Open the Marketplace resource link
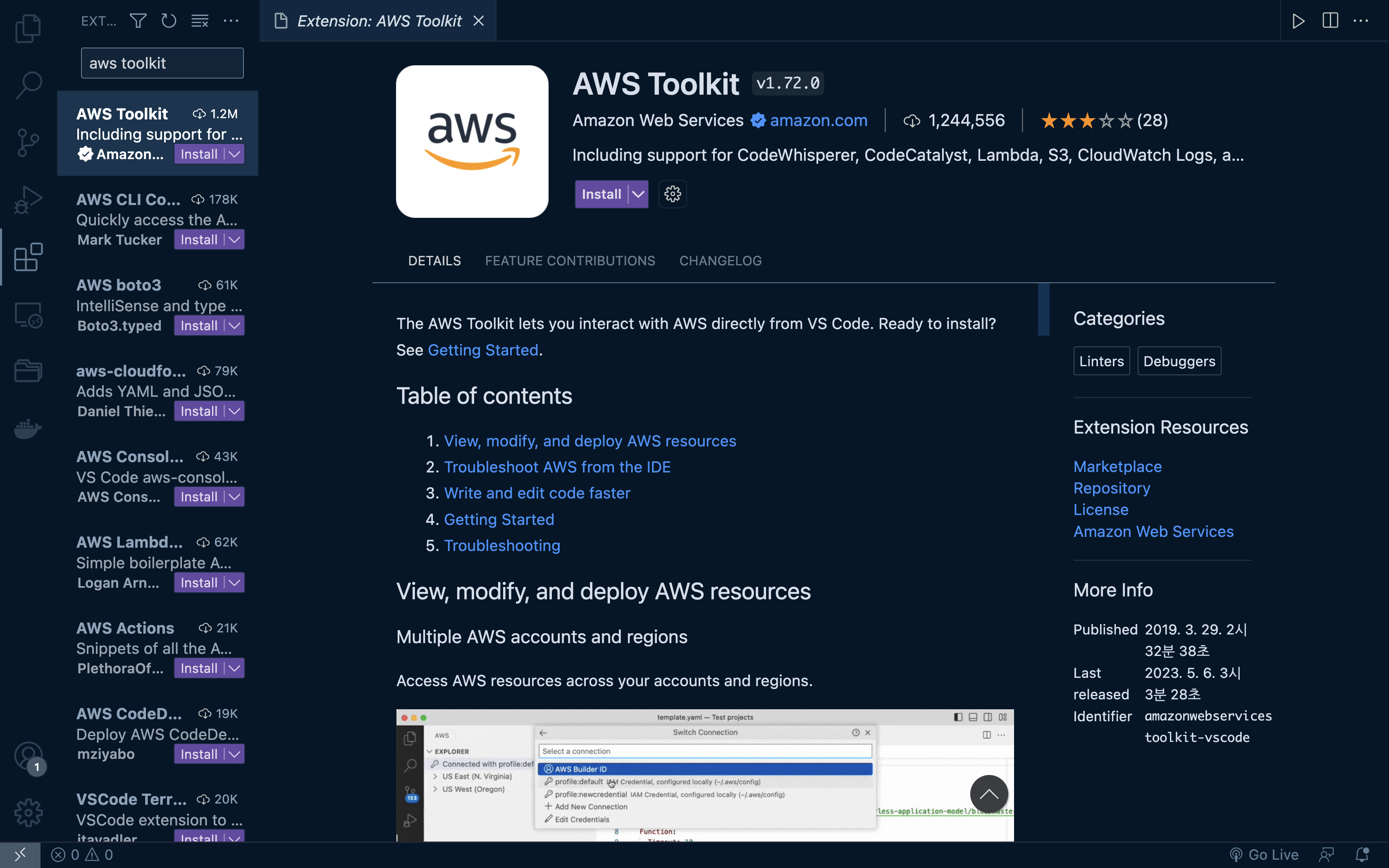This screenshot has width=1389, height=868. pos(1117,466)
